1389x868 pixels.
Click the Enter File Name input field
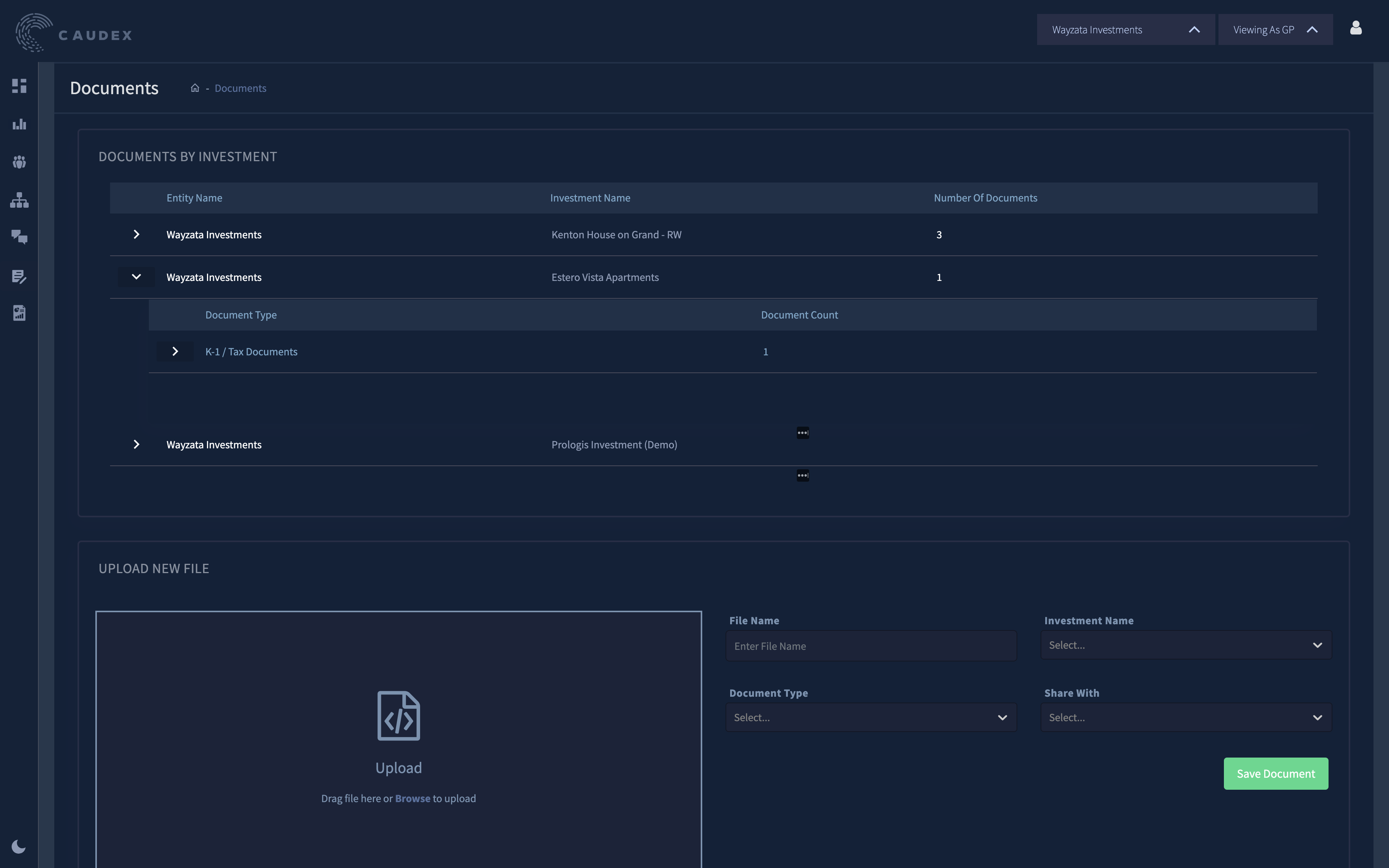coord(871,646)
